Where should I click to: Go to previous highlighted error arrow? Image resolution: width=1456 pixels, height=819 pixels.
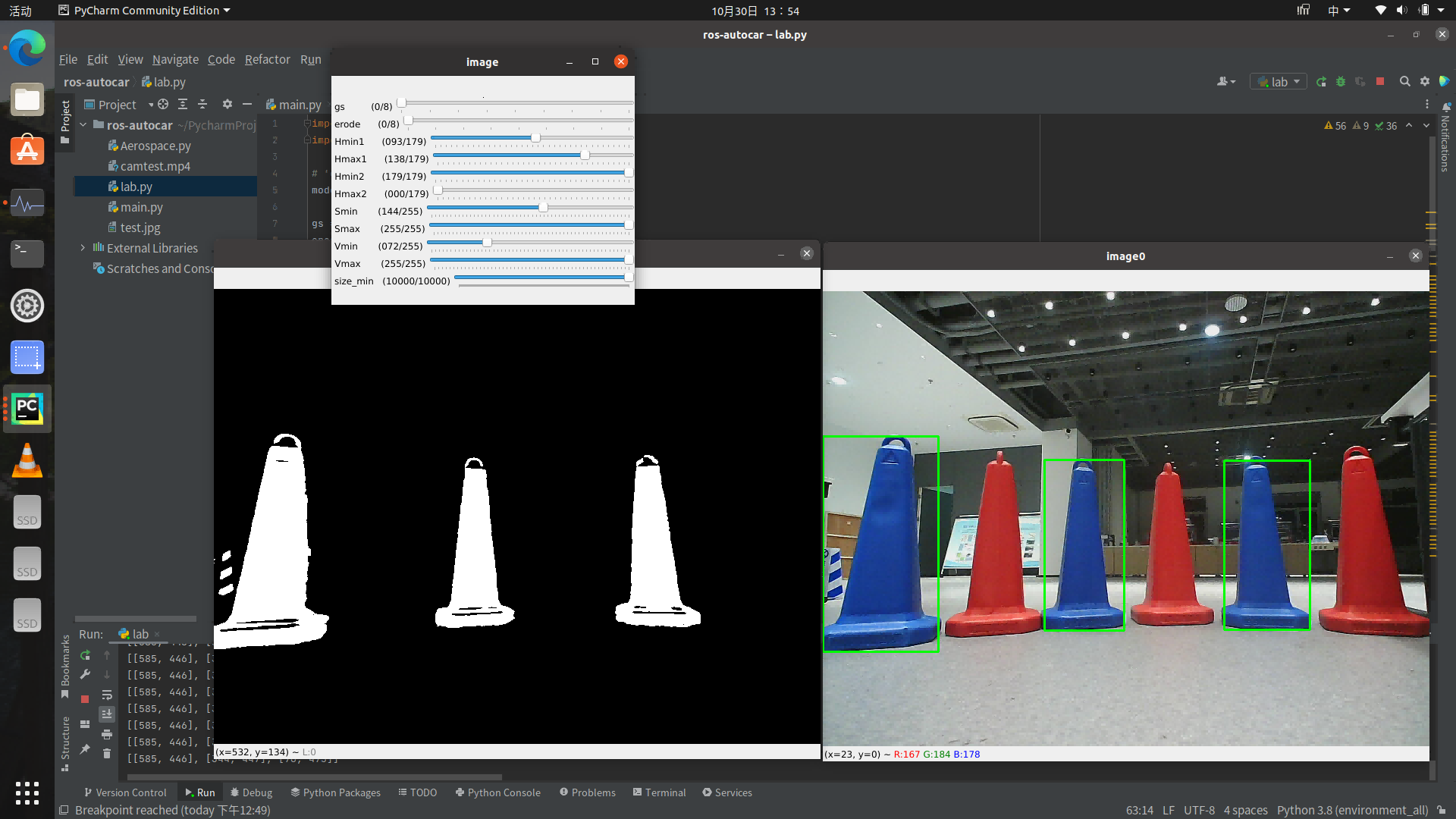click(x=1409, y=126)
